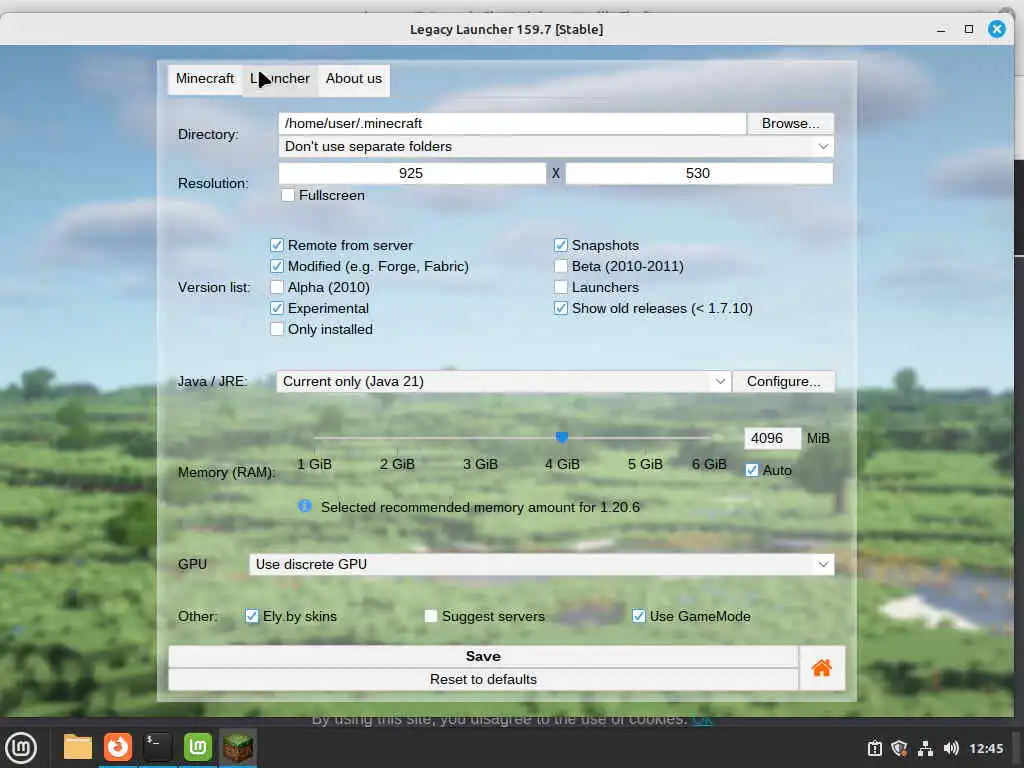Save the settings
Image resolution: width=1024 pixels, height=768 pixels.
483,656
